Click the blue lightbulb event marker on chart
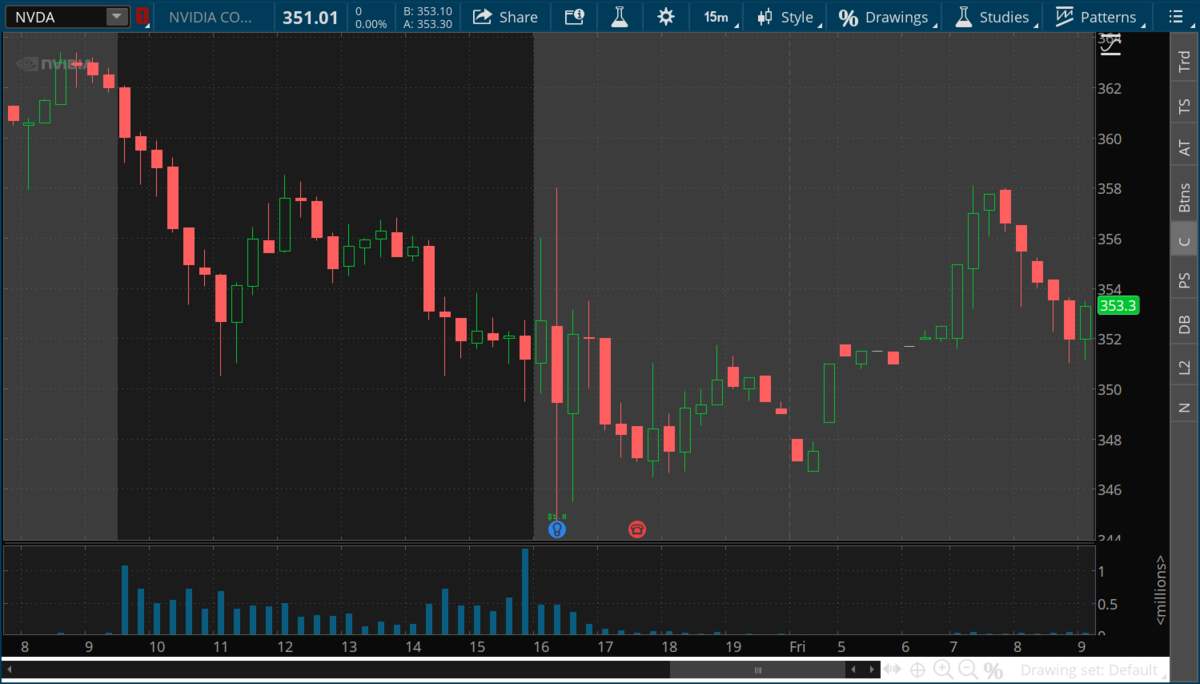The width and height of the screenshot is (1200, 684). click(557, 529)
